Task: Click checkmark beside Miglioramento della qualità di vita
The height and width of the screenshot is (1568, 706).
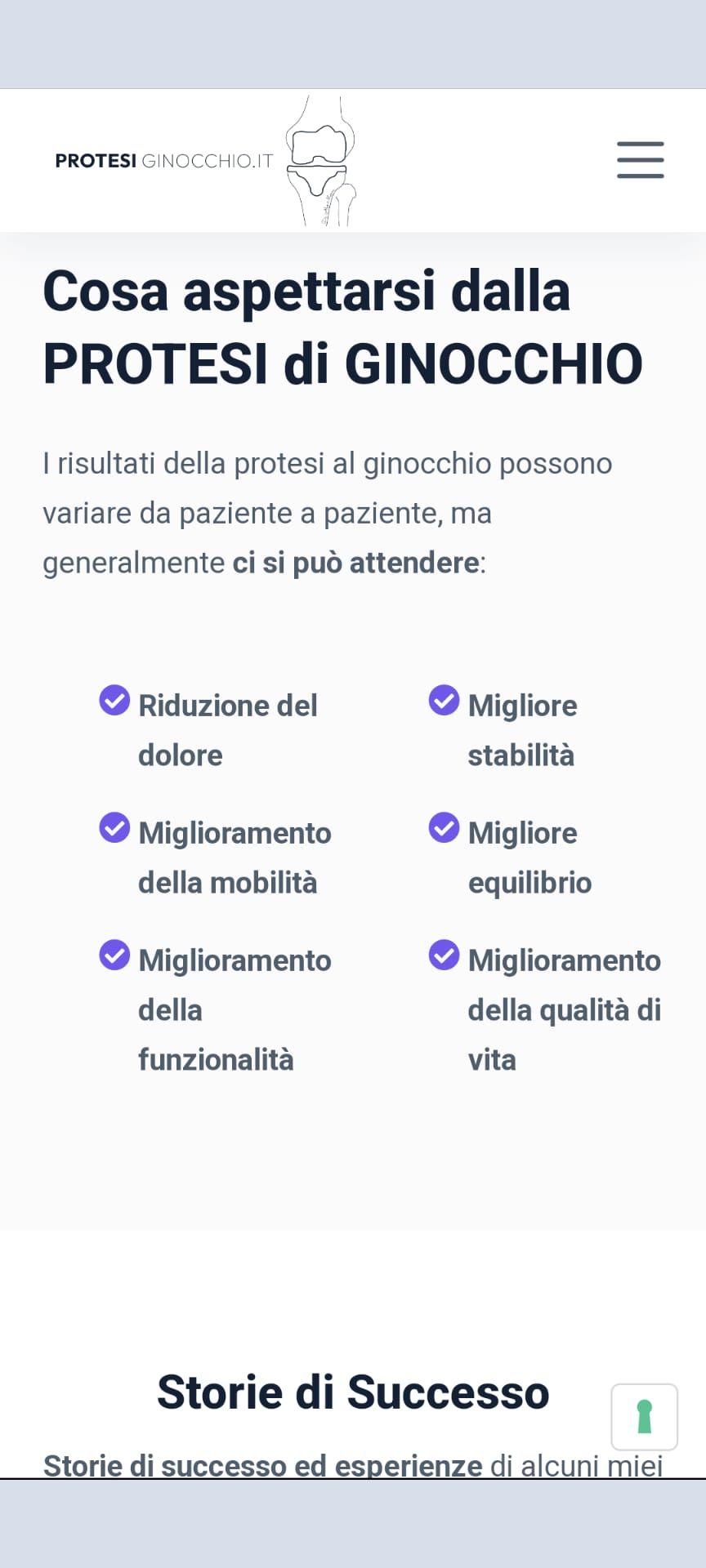Action: [x=444, y=955]
